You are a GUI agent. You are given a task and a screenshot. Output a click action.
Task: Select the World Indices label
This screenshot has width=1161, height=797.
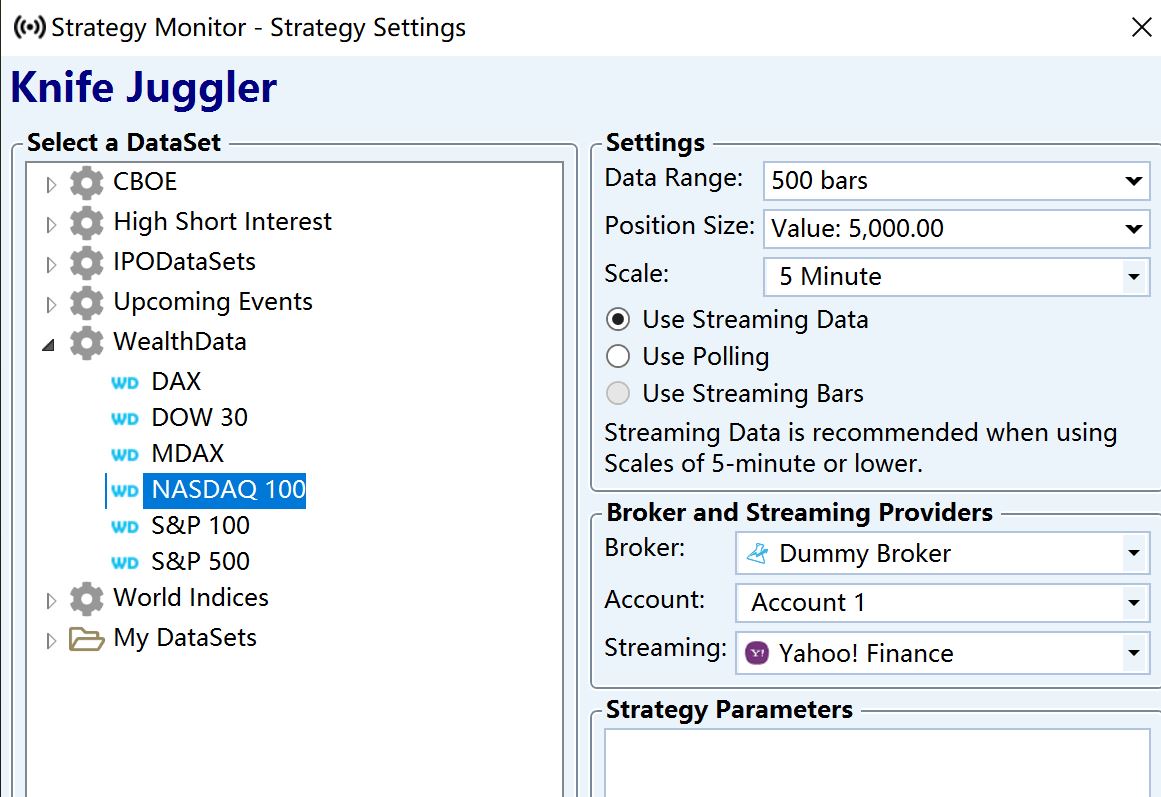pos(191,598)
